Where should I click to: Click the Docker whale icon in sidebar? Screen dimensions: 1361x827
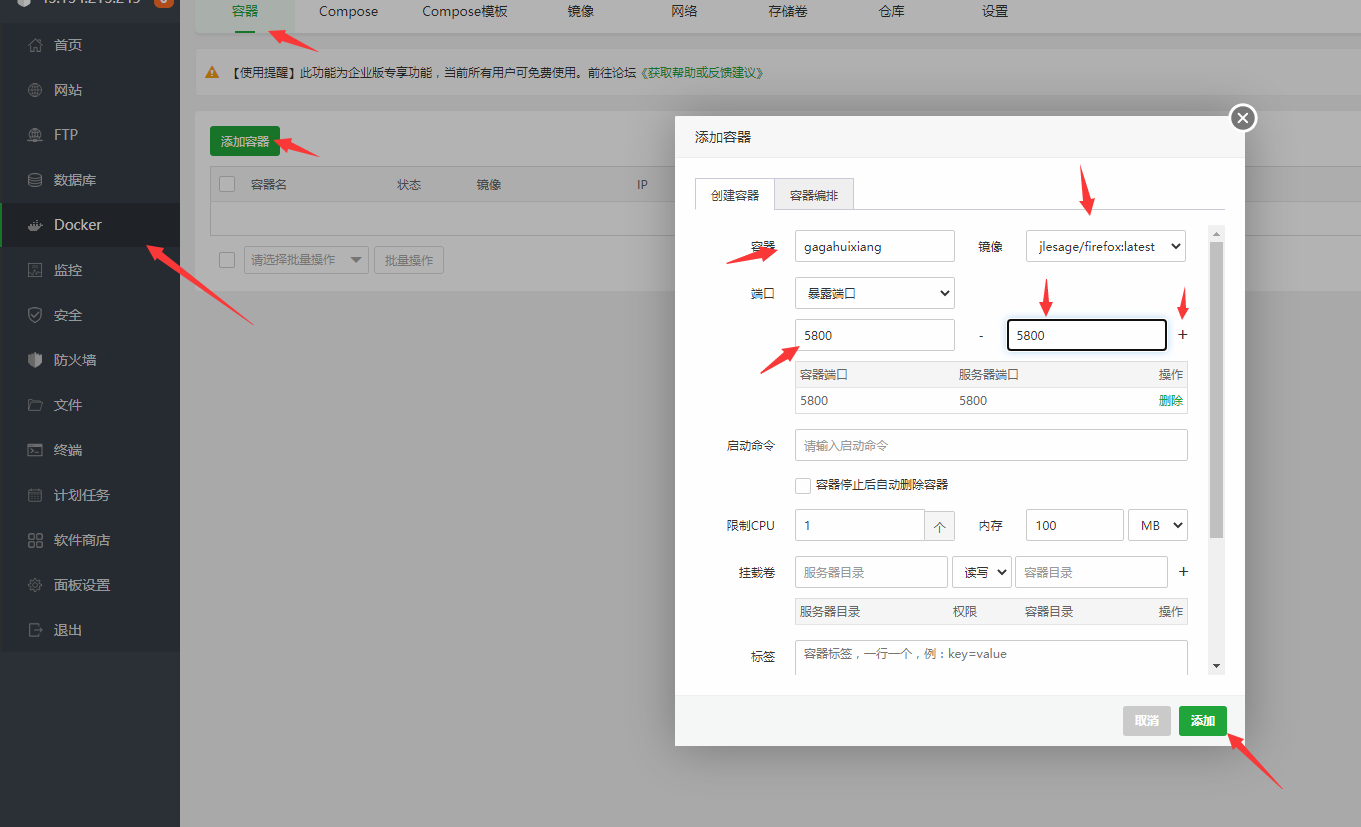(x=36, y=225)
